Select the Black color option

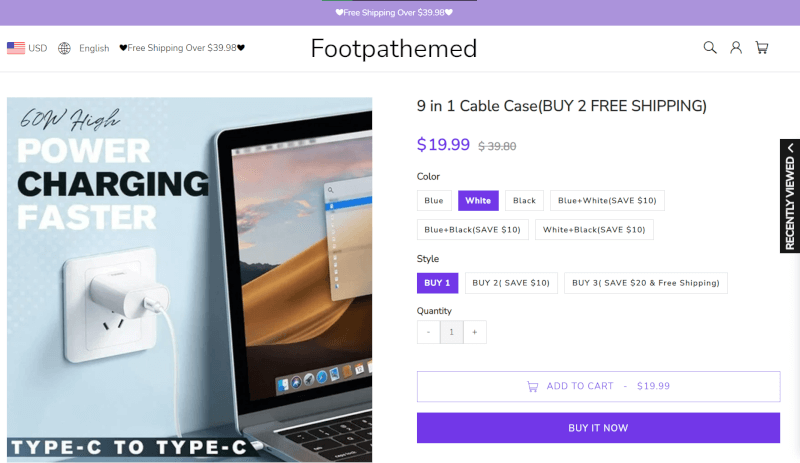click(x=524, y=201)
